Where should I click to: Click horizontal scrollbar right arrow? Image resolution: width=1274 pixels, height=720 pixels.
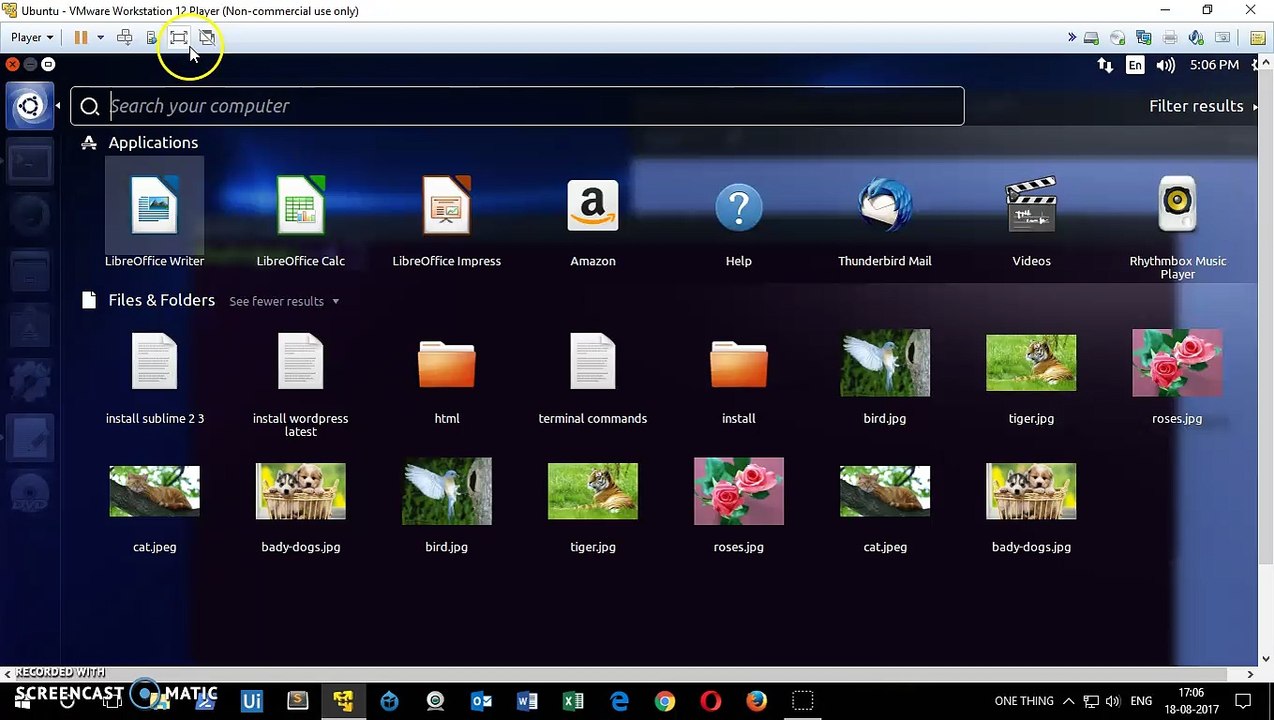coord(1251,675)
